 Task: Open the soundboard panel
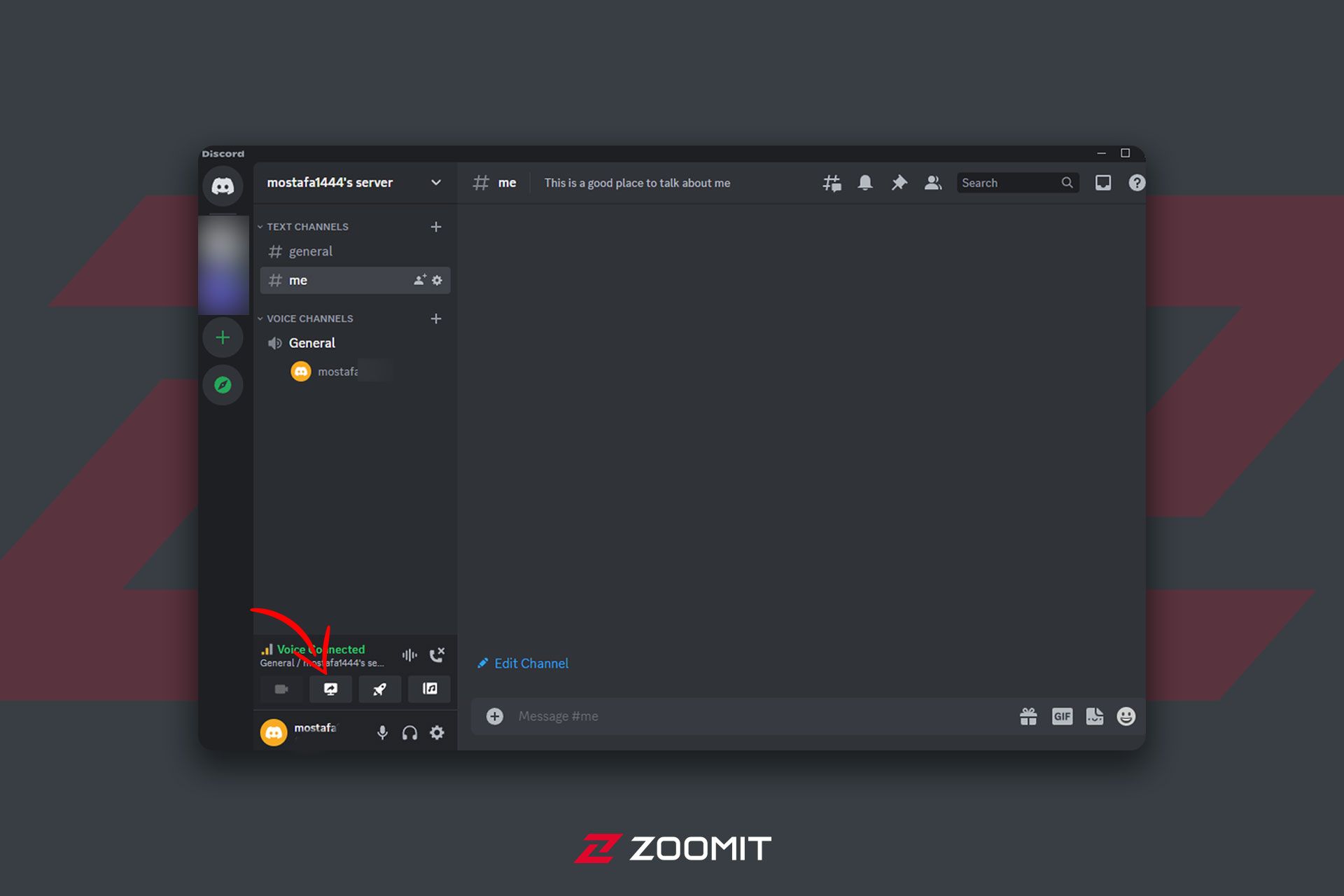(429, 689)
